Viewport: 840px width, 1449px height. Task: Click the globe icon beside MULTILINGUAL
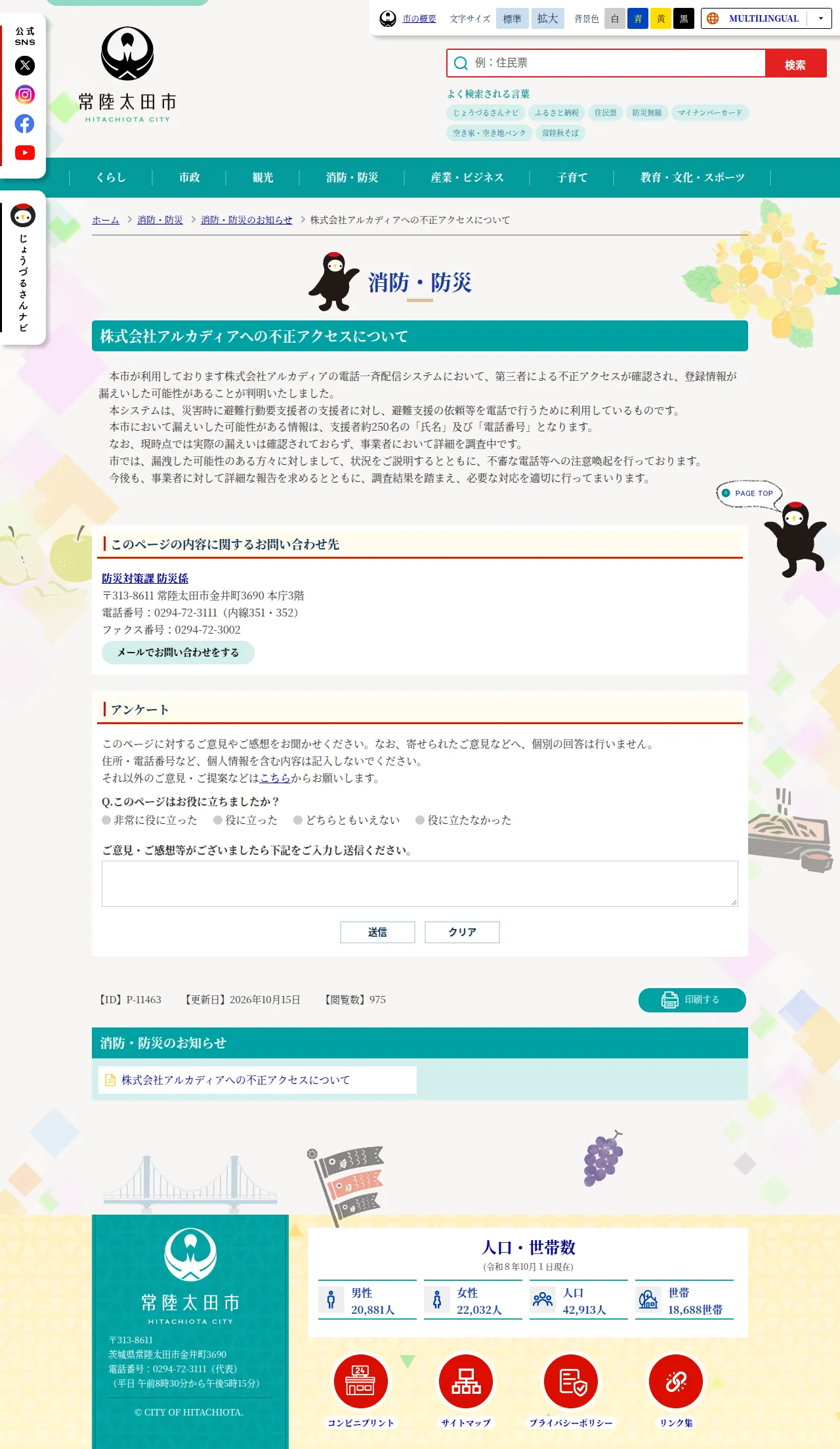tap(713, 18)
